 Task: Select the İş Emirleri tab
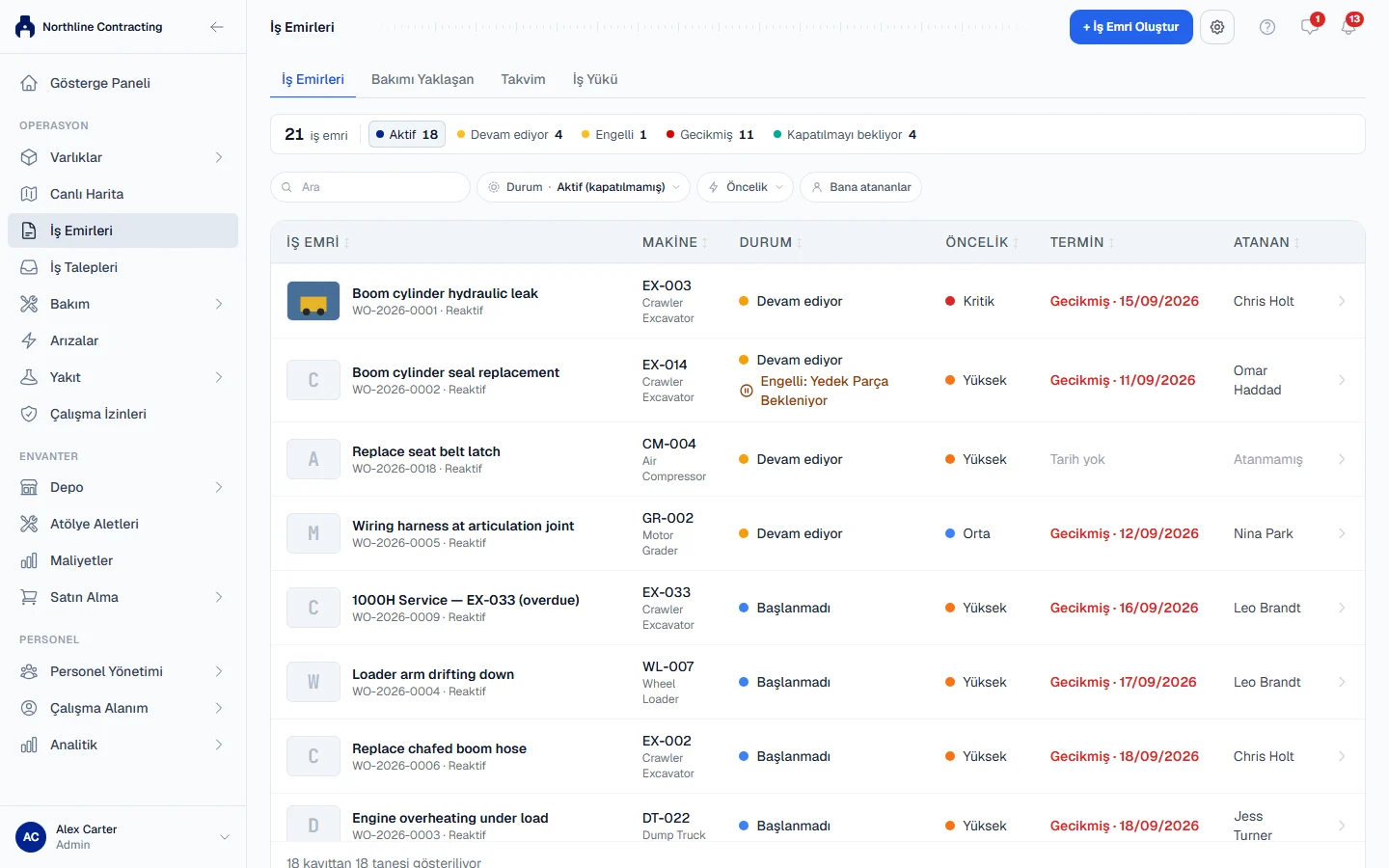[313, 79]
